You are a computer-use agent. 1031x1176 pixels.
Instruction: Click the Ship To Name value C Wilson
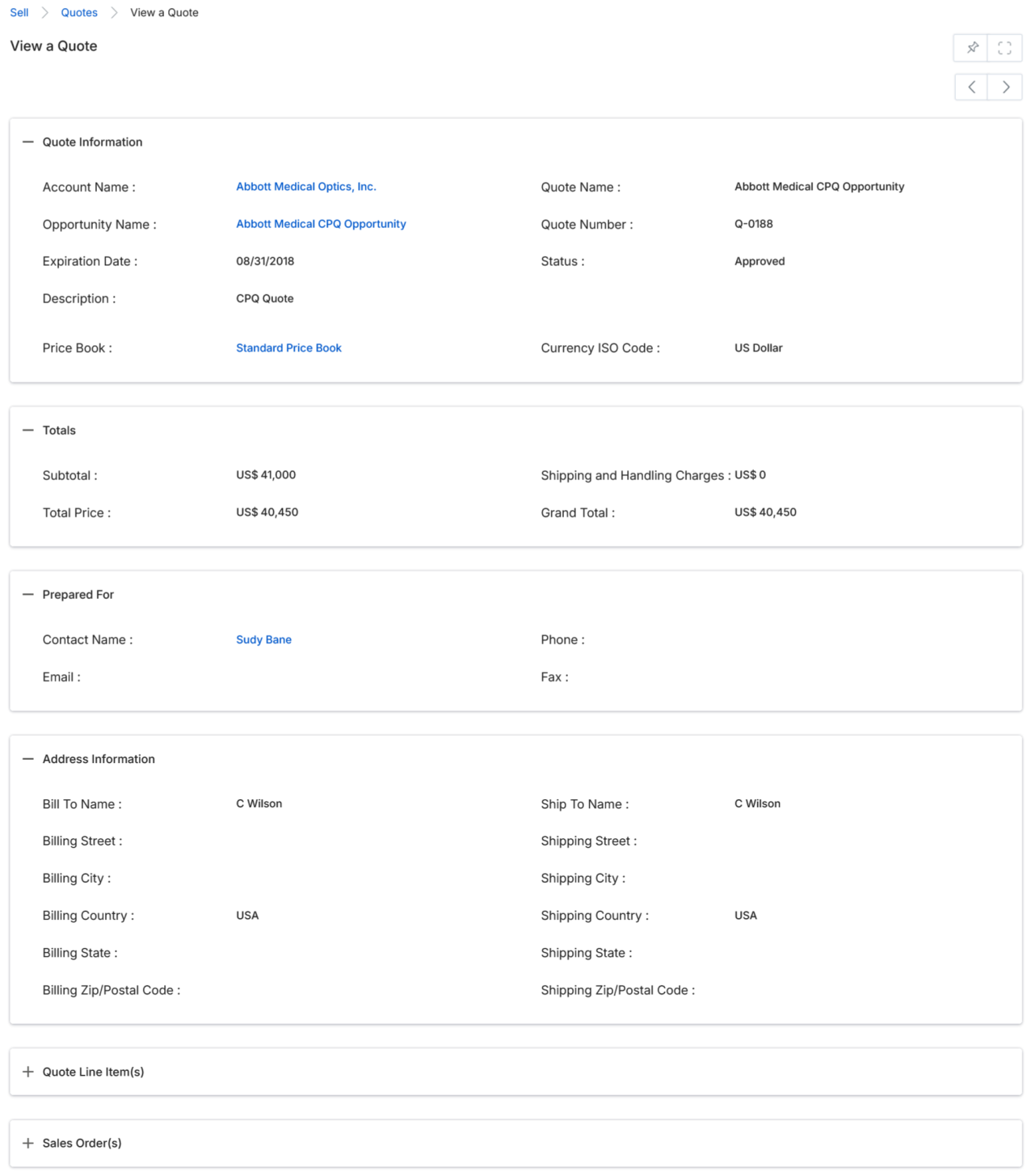pyautogui.click(x=757, y=804)
